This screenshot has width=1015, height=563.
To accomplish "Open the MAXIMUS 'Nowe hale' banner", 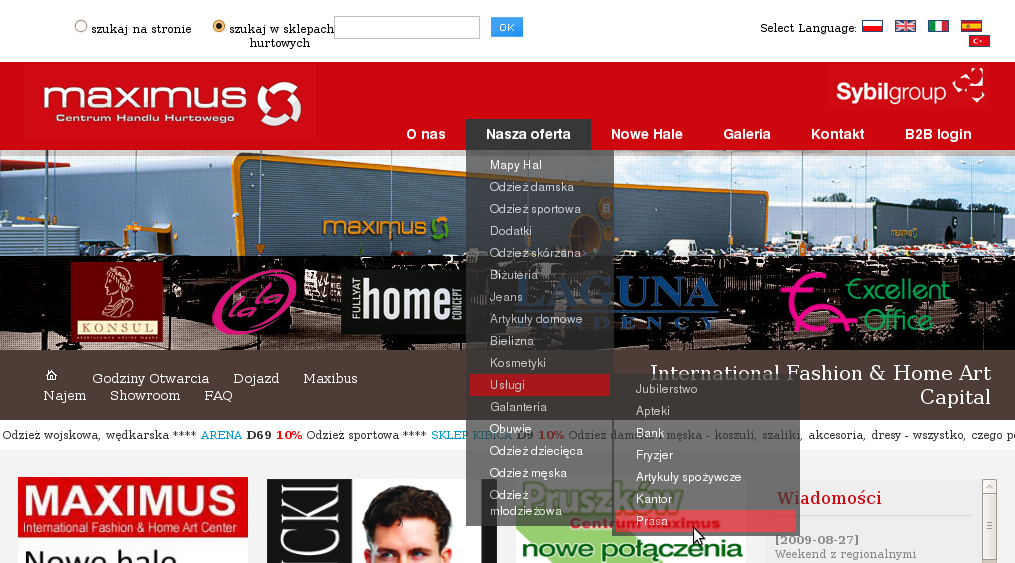I will click(133, 520).
